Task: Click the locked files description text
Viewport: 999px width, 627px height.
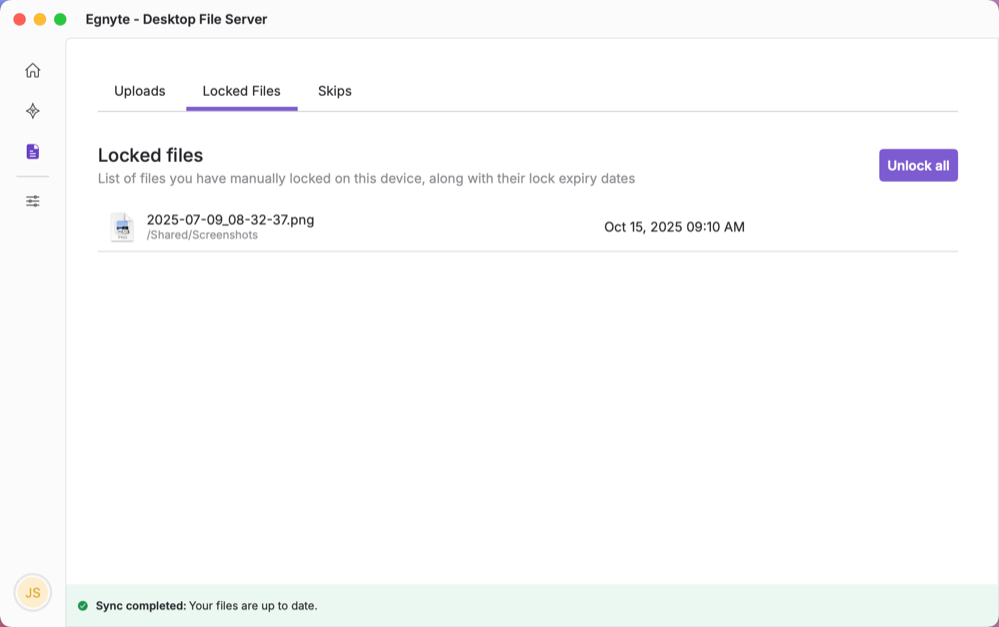Action: pyautogui.click(x=365, y=178)
